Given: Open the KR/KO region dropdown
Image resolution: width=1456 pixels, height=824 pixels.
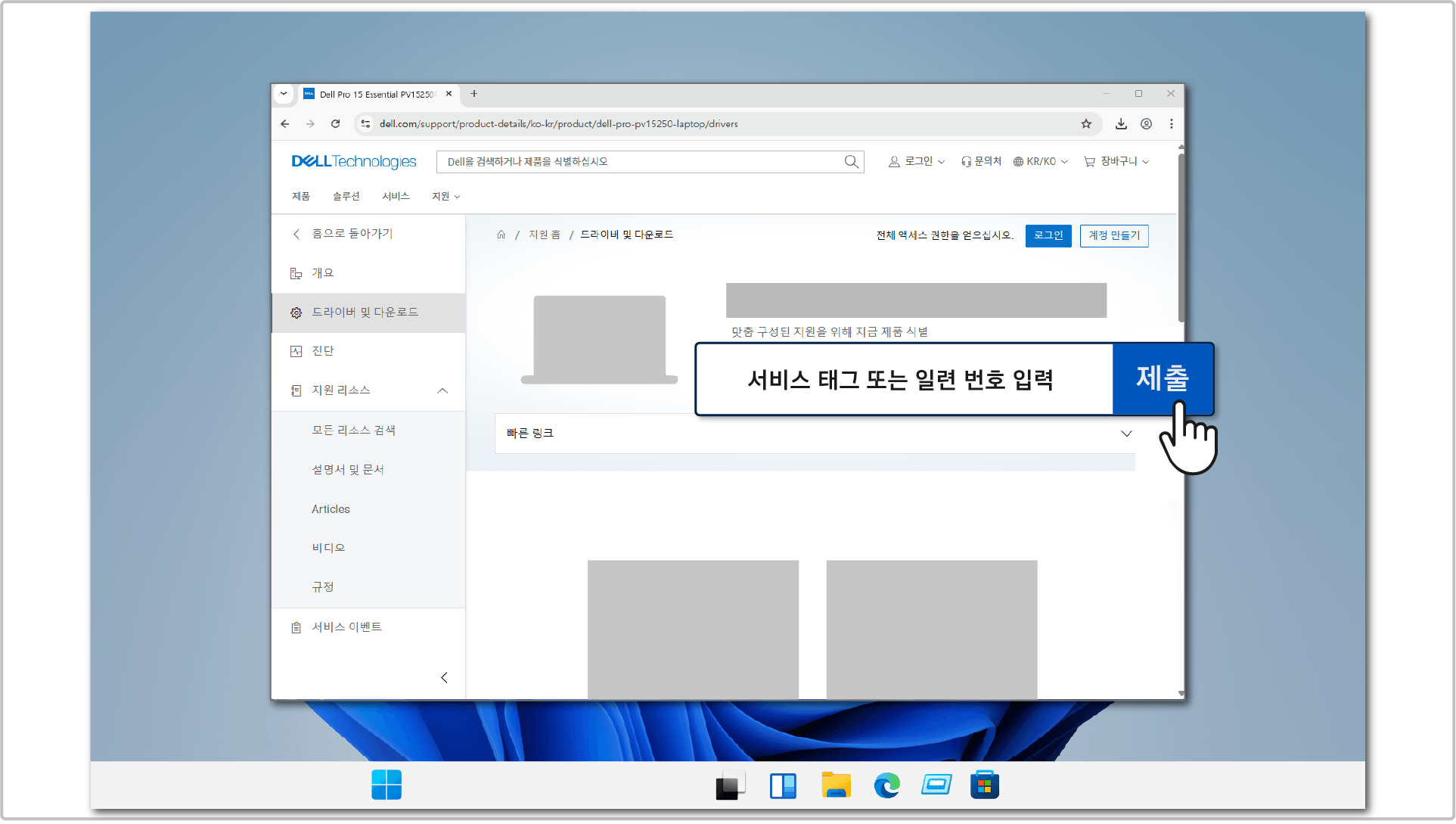Looking at the screenshot, I should coord(1041,162).
